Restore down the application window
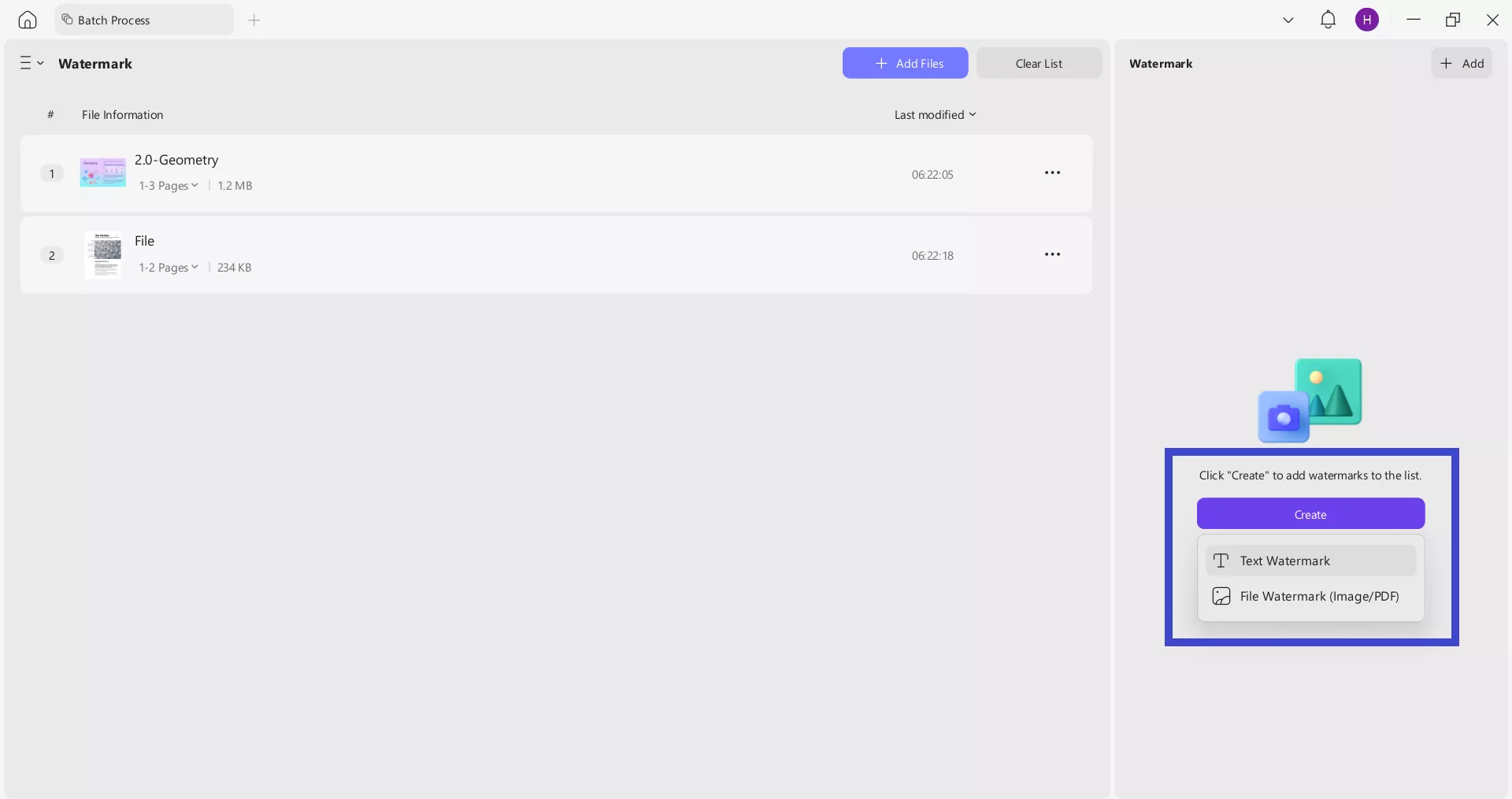Image resolution: width=1512 pixels, height=799 pixels. (x=1453, y=20)
